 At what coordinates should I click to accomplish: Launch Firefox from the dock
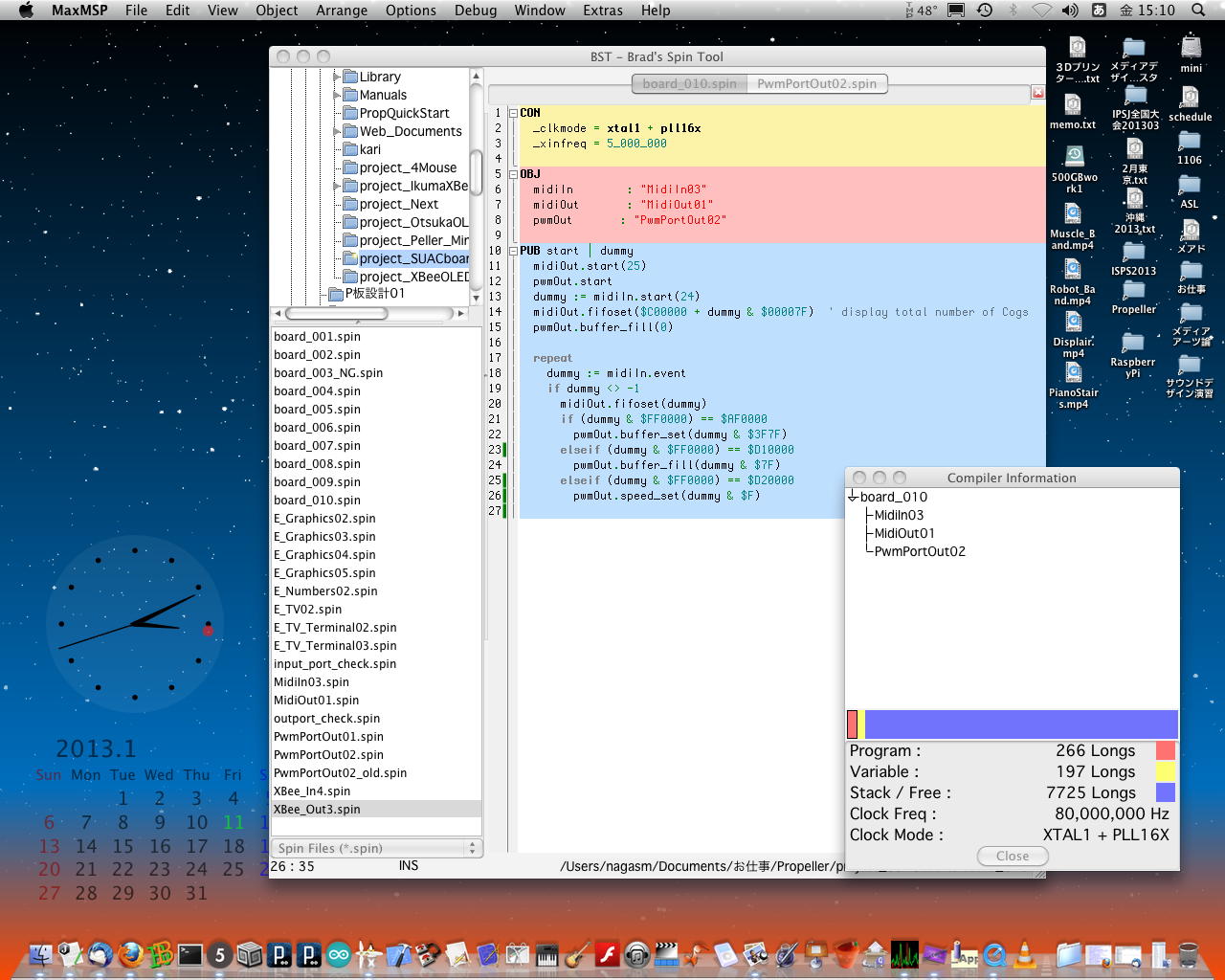[130, 954]
